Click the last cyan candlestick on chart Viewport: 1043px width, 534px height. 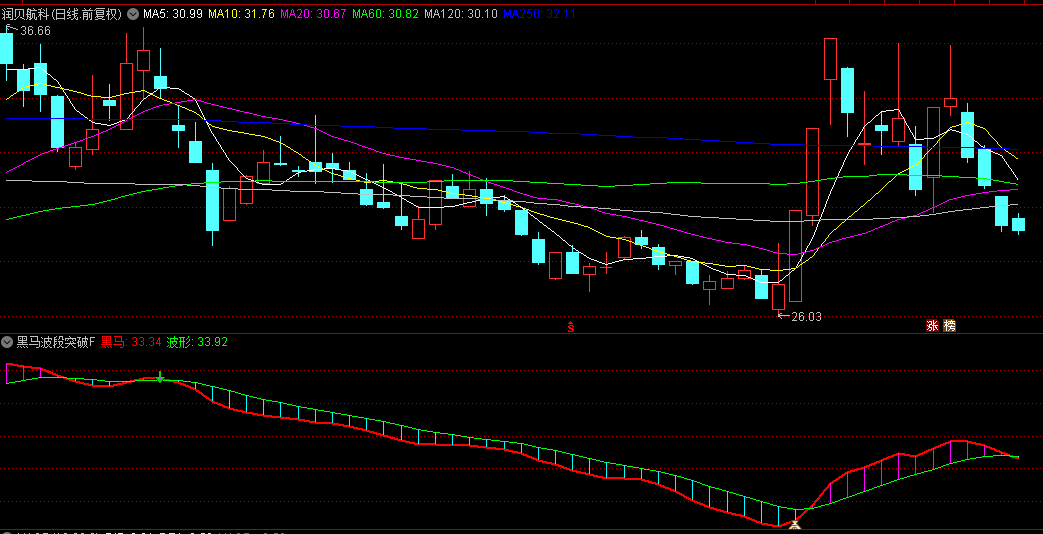[1018, 225]
